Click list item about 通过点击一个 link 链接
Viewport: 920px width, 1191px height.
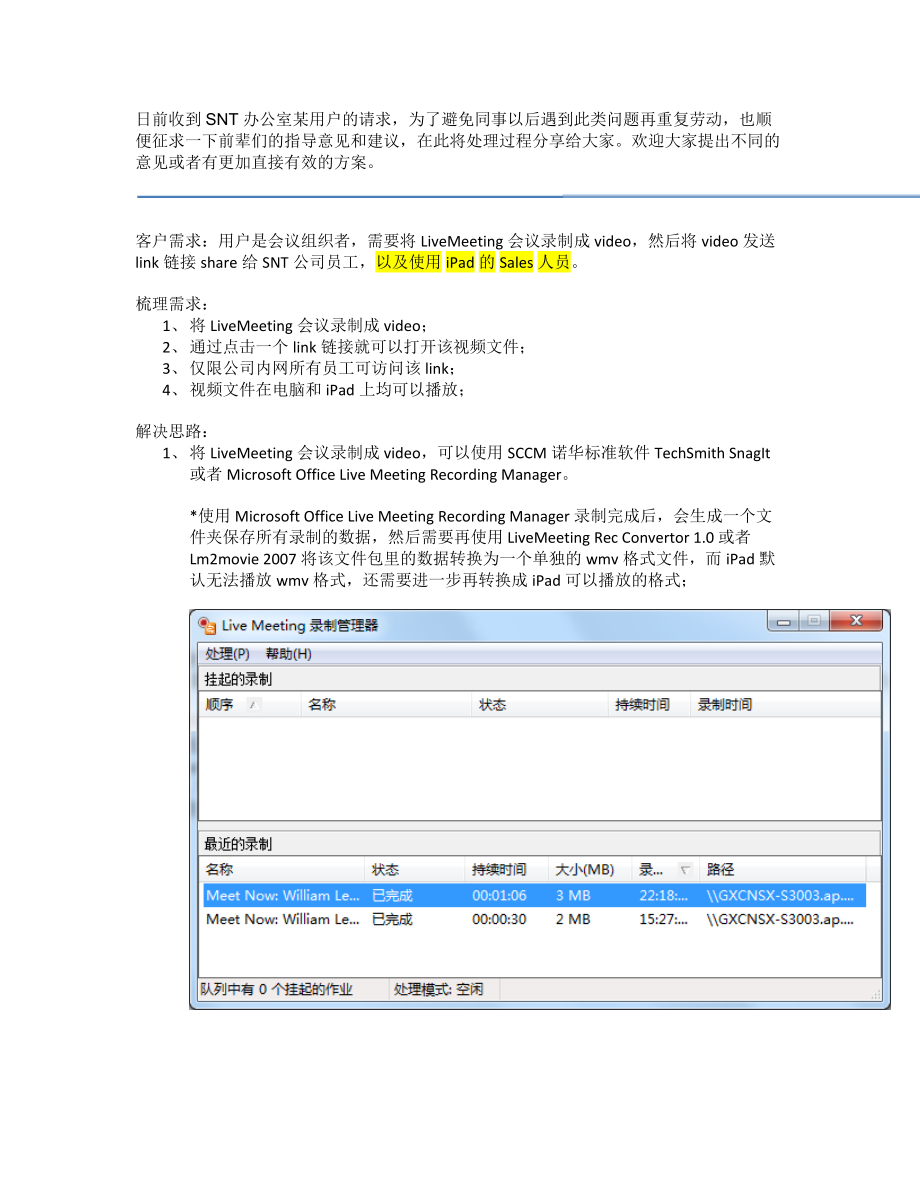point(357,347)
